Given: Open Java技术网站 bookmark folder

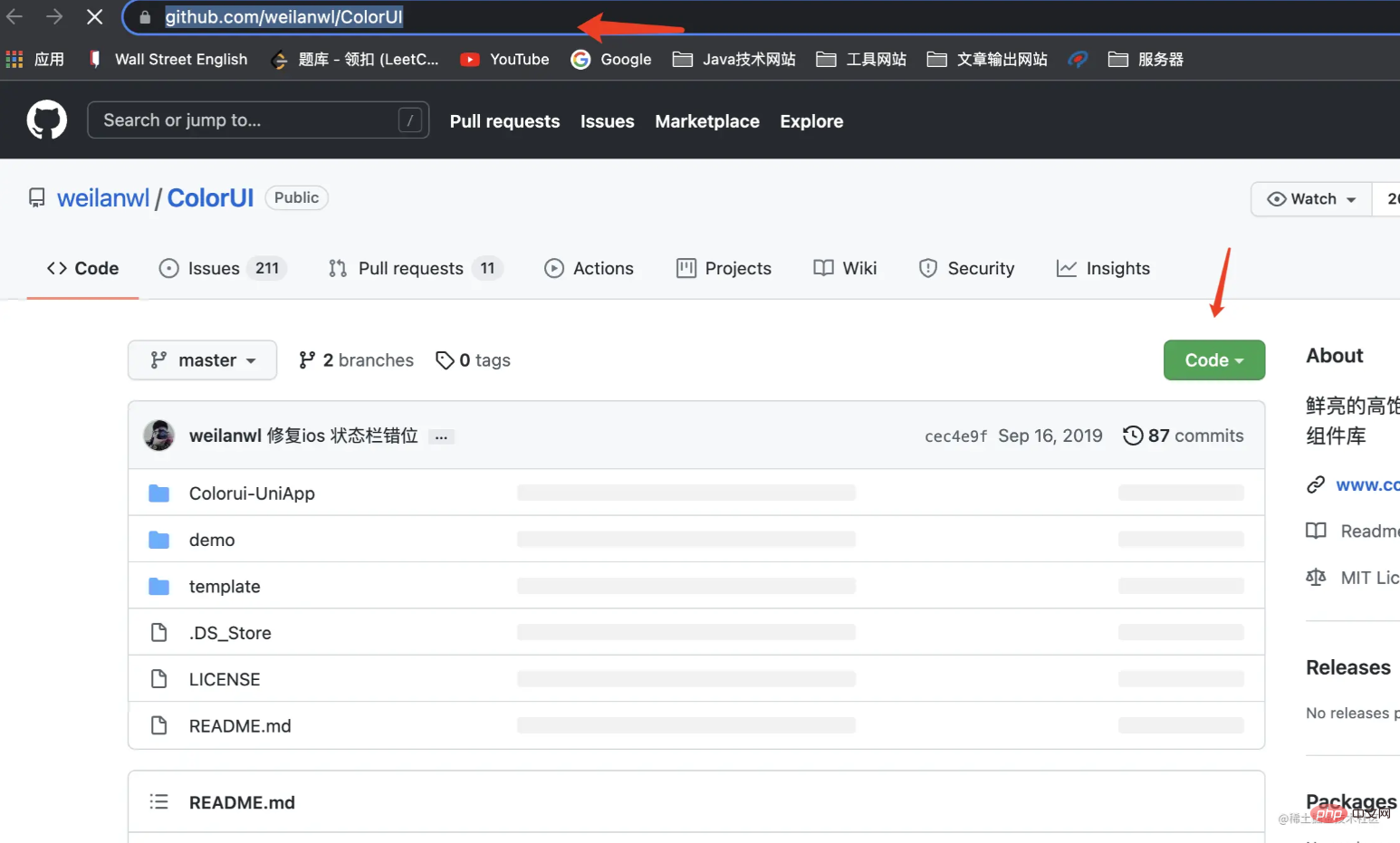Looking at the screenshot, I should [734, 59].
